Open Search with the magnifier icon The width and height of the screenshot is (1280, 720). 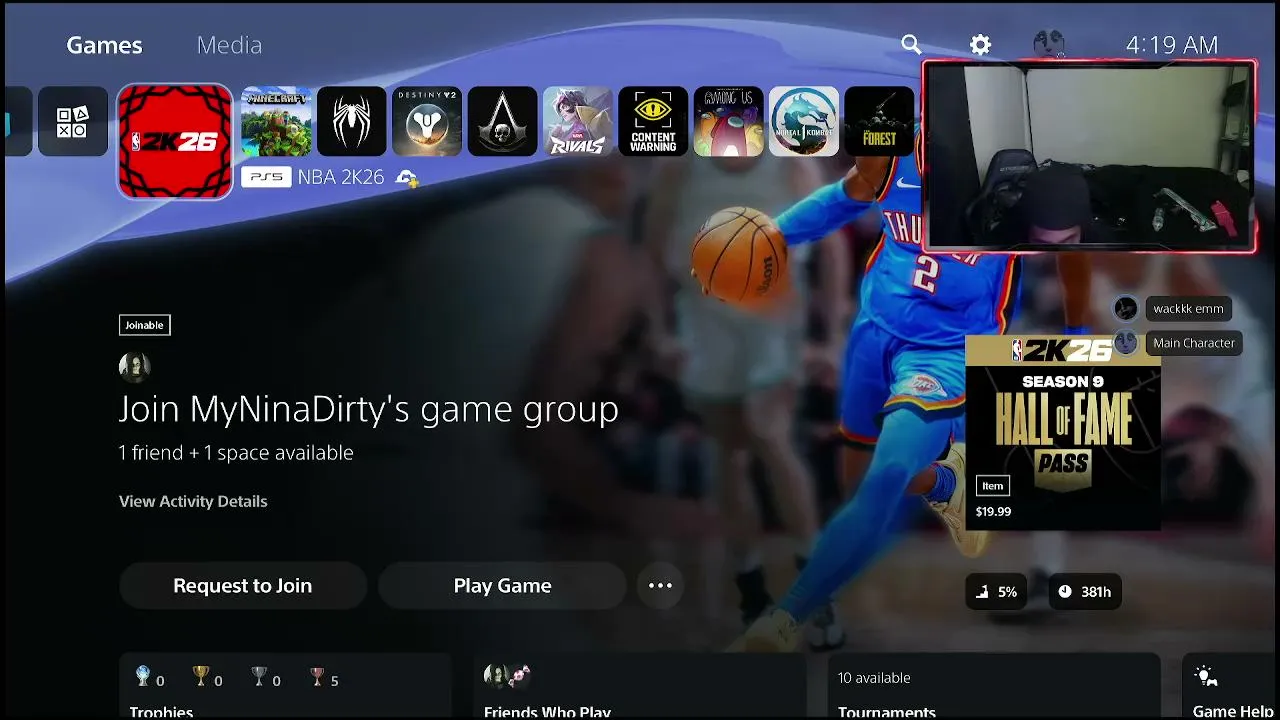[911, 45]
